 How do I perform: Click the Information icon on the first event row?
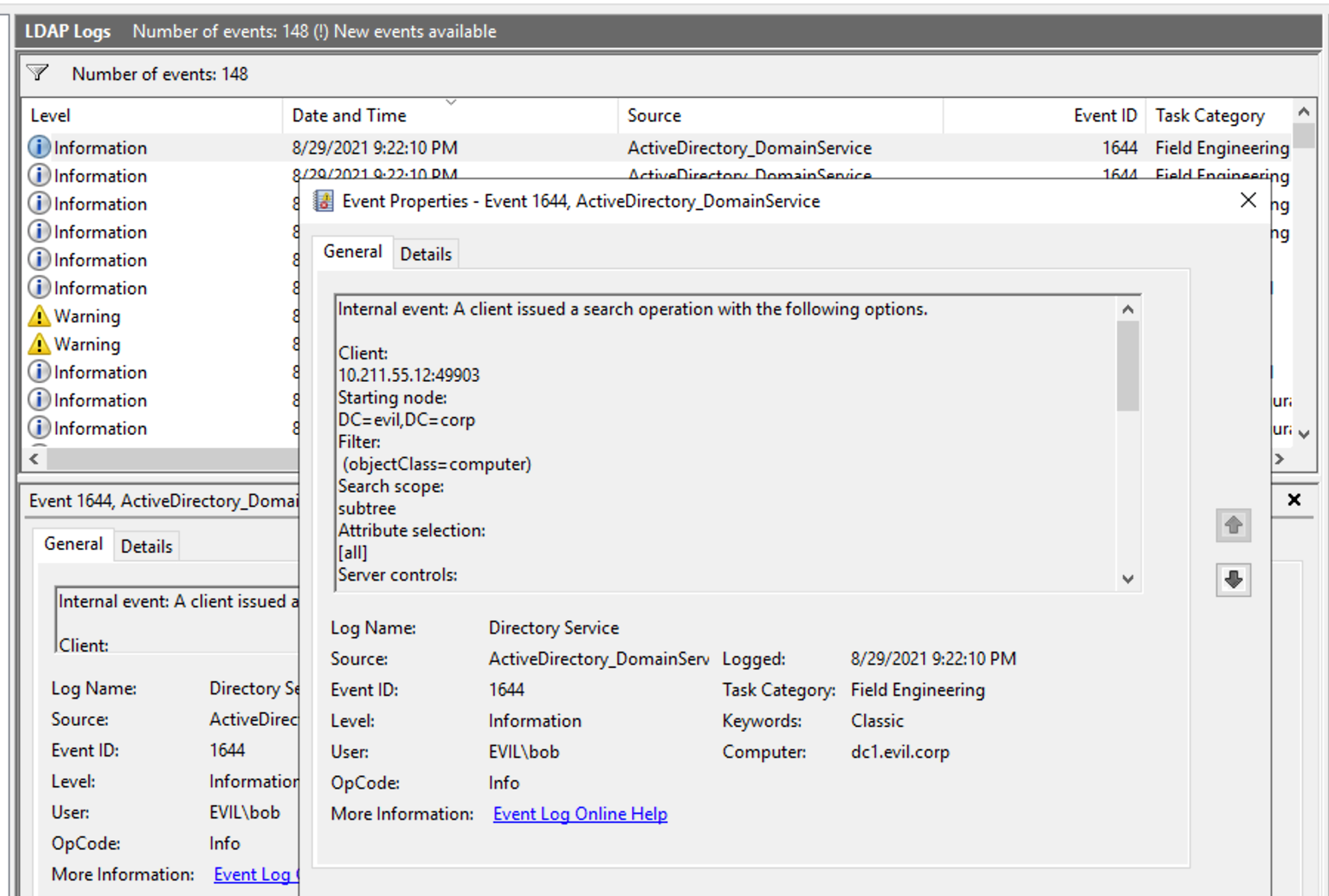point(39,147)
